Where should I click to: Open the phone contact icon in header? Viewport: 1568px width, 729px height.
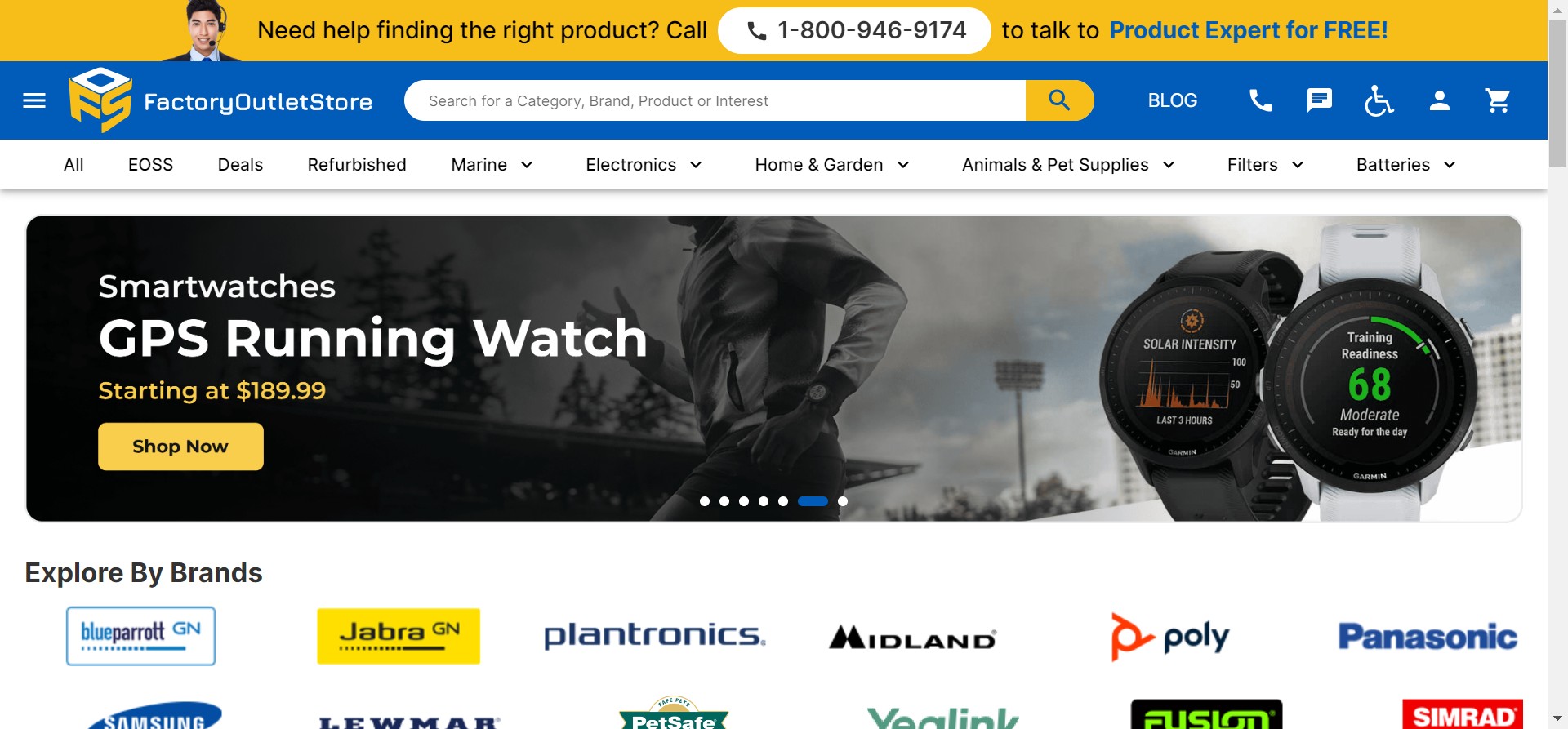1261,100
